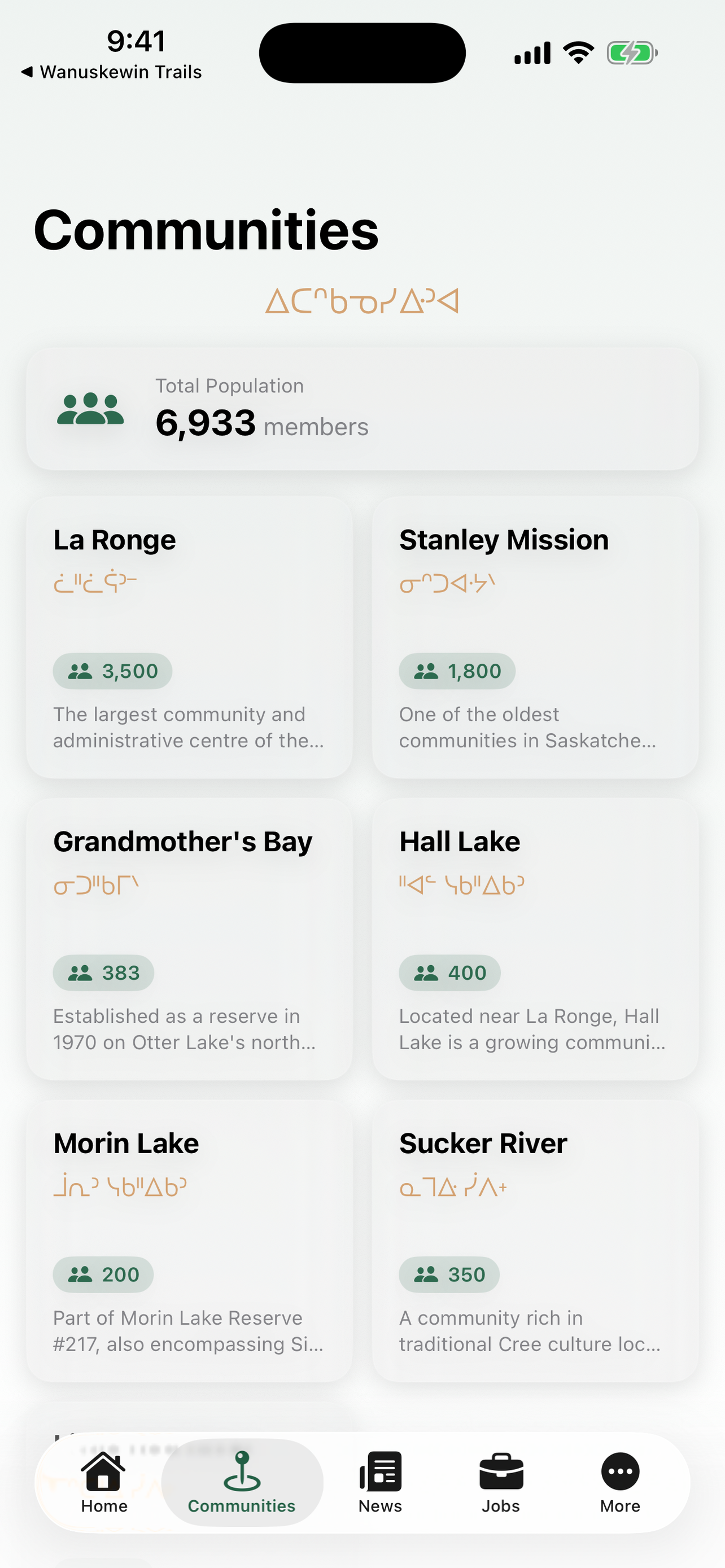
Task: Tap the Wi-Fi status icon
Action: click(578, 53)
